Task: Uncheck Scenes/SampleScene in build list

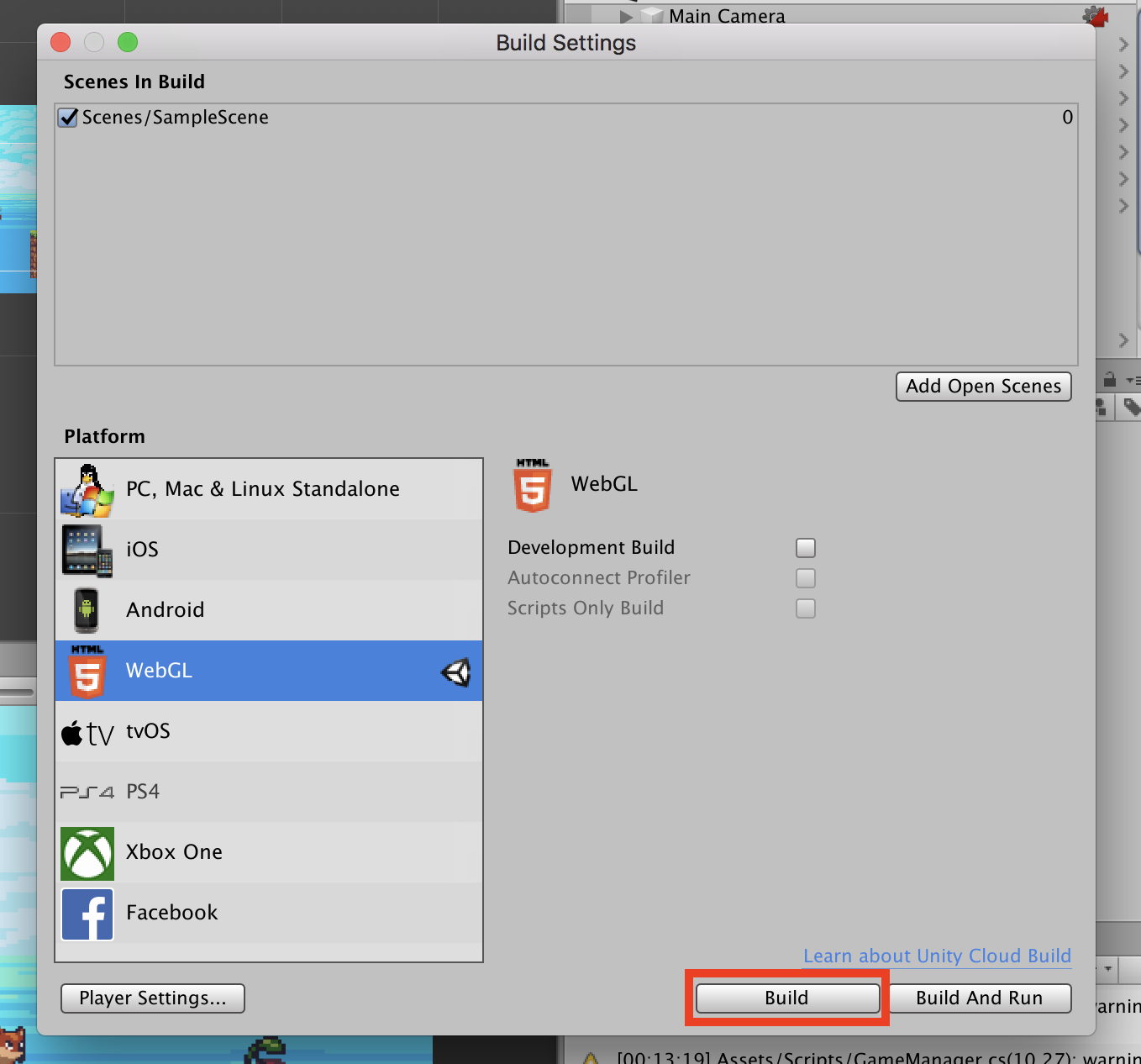Action: point(68,117)
